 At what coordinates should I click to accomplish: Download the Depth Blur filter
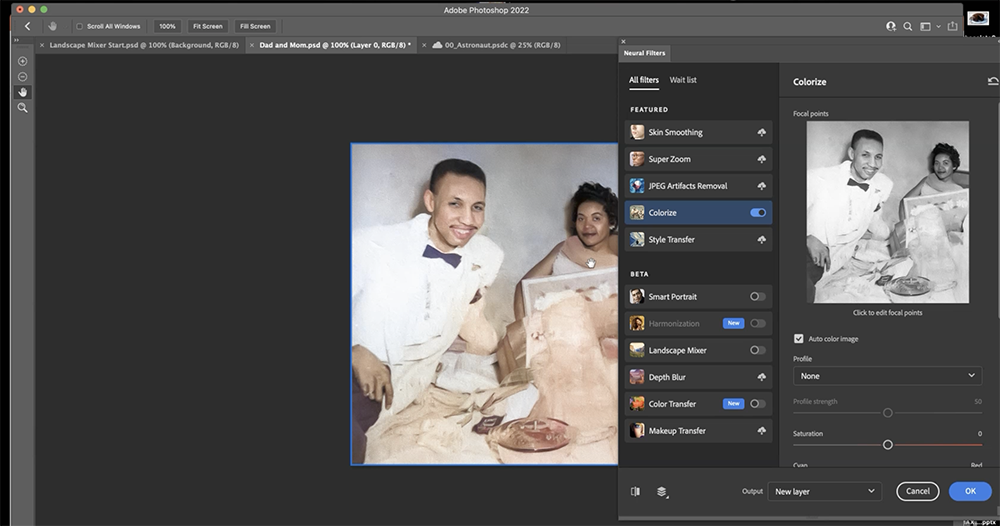click(761, 377)
